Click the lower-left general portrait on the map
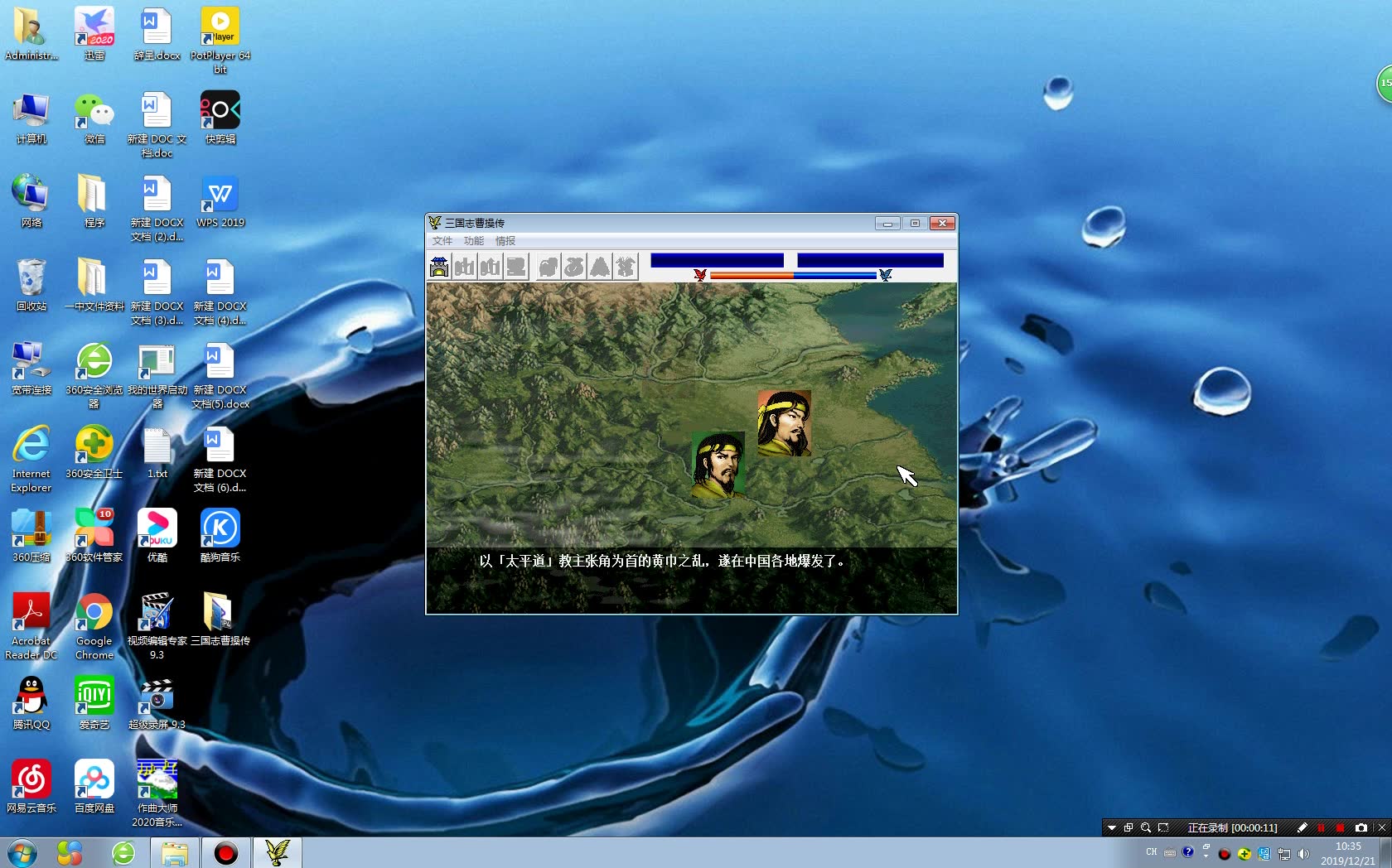Image resolution: width=1392 pixels, height=868 pixels. 718,465
